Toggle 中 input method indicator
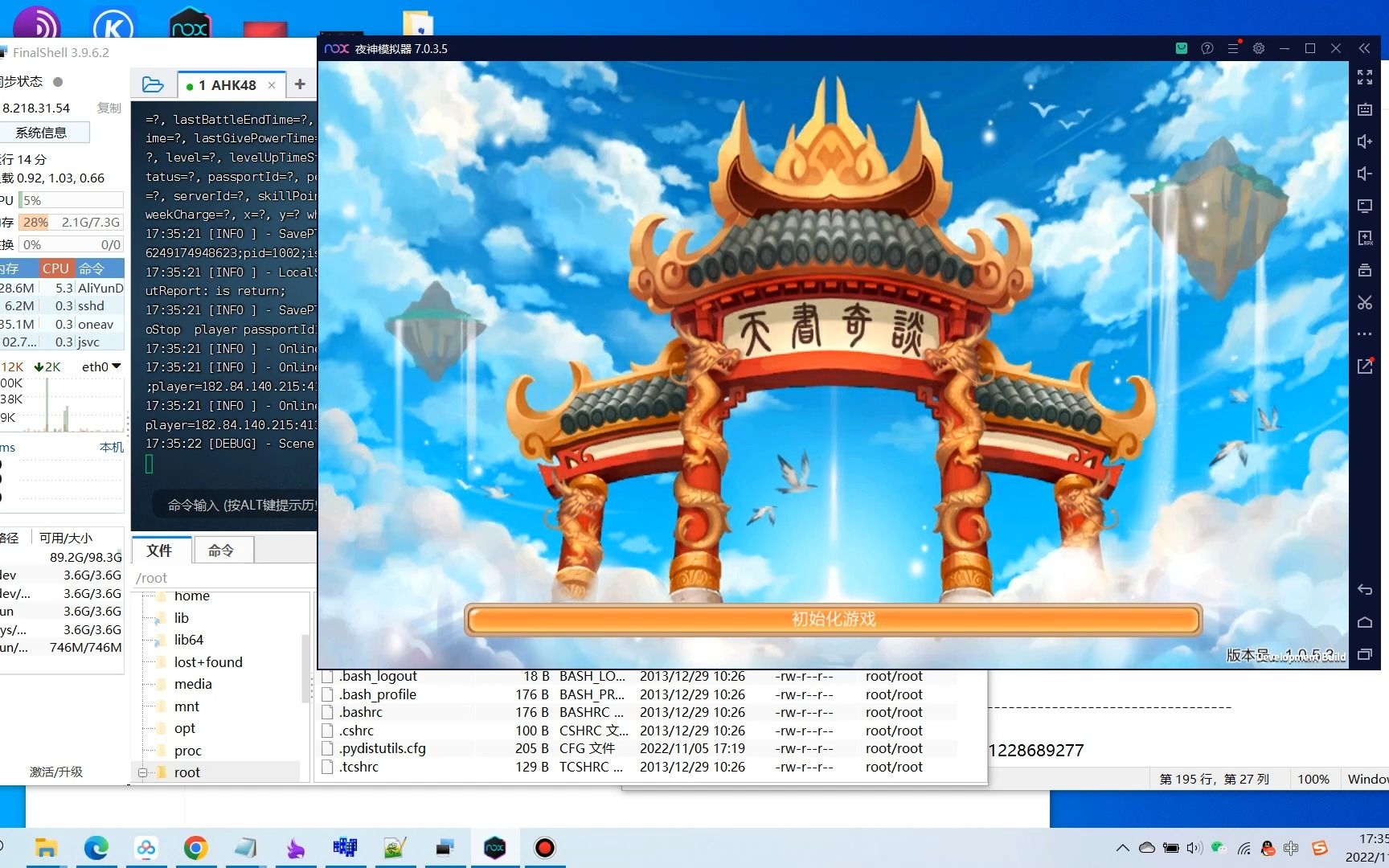This screenshot has height=868, width=1389. (1291, 848)
